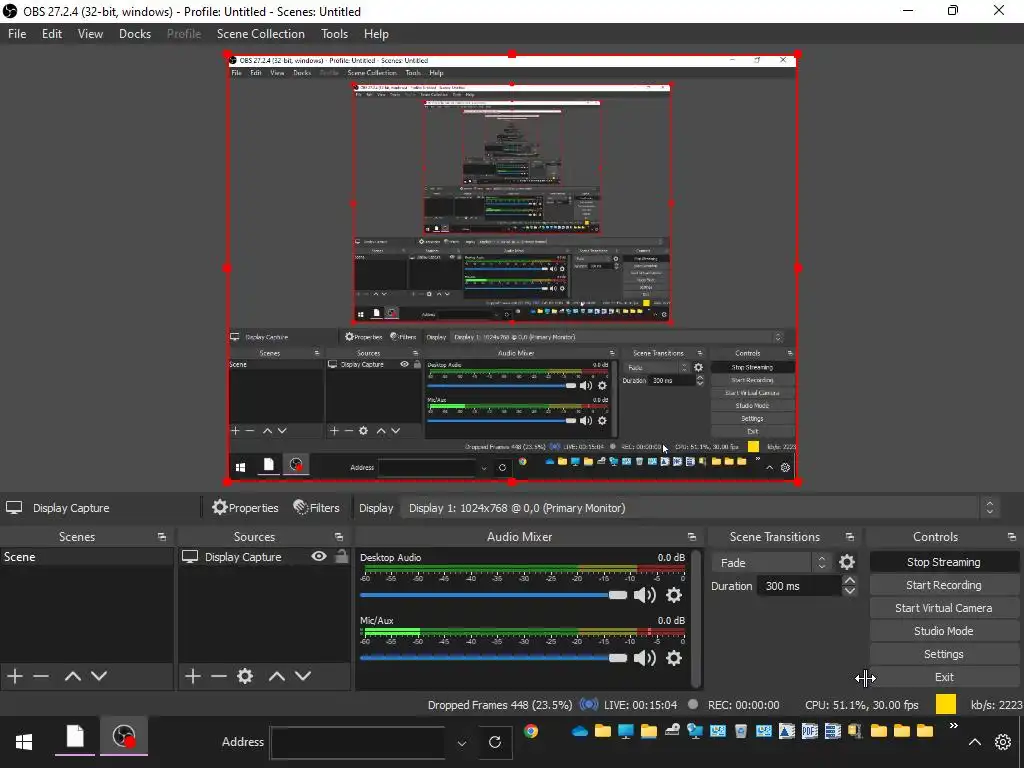Pop out the Audio Mixer dock
This screenshot has height=768, width=1024.
point(692,537)
